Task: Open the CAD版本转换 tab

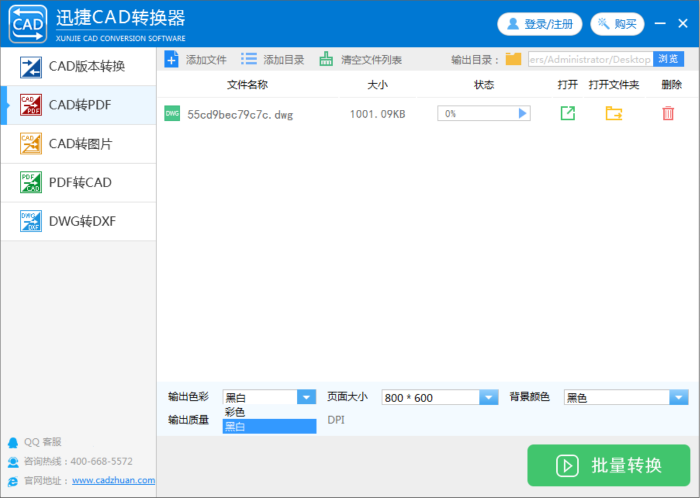Action: click(x=79, y=66)
